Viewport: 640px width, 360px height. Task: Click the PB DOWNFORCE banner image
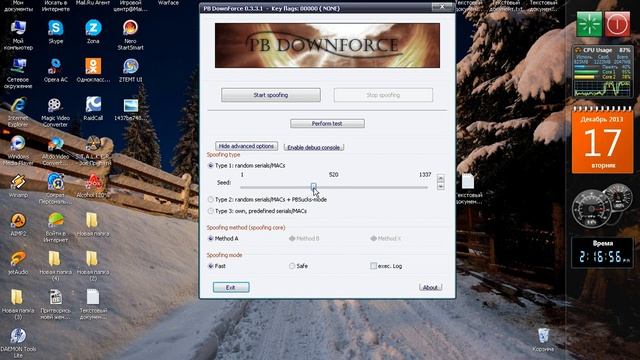click(x=327, y=45)
